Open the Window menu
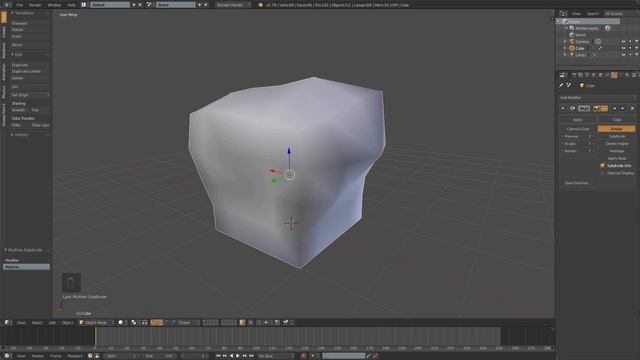The width and height of the screenshot is (640, 360). [x=54, y=5]
